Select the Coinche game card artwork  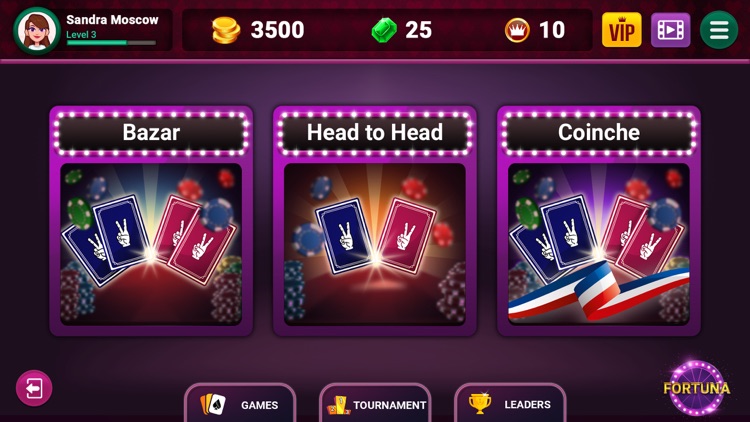click(599, 244)
